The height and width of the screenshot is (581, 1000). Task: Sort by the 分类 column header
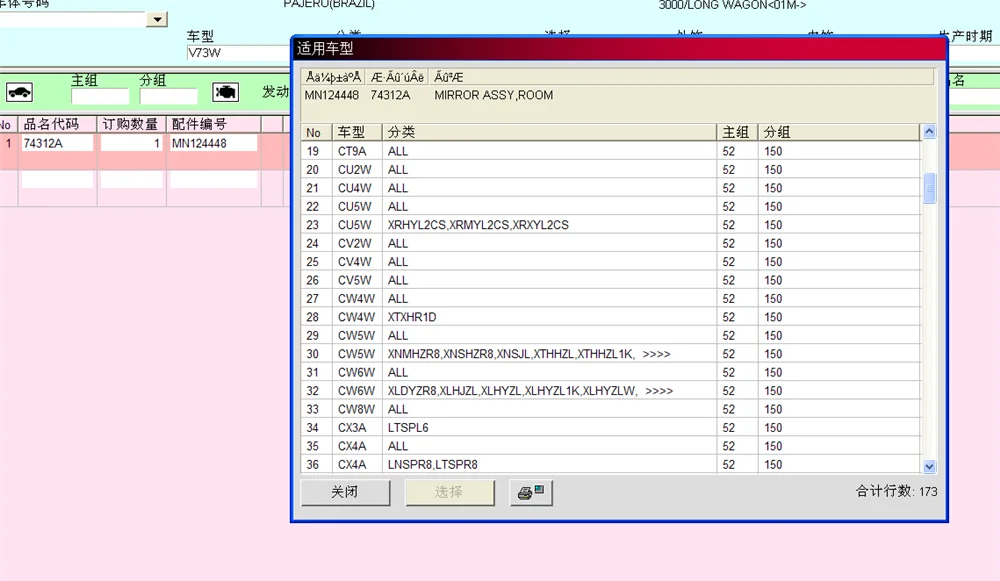point(549,132)
